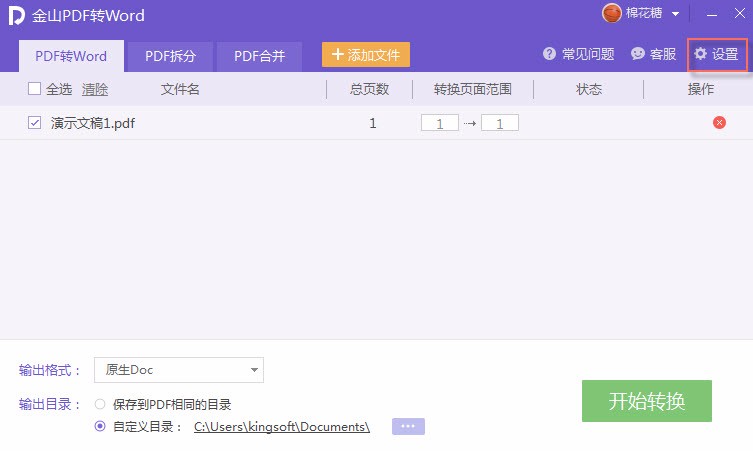Switch to the PDF合并 tab
The image size is (753, 451).
pos(259,56)
